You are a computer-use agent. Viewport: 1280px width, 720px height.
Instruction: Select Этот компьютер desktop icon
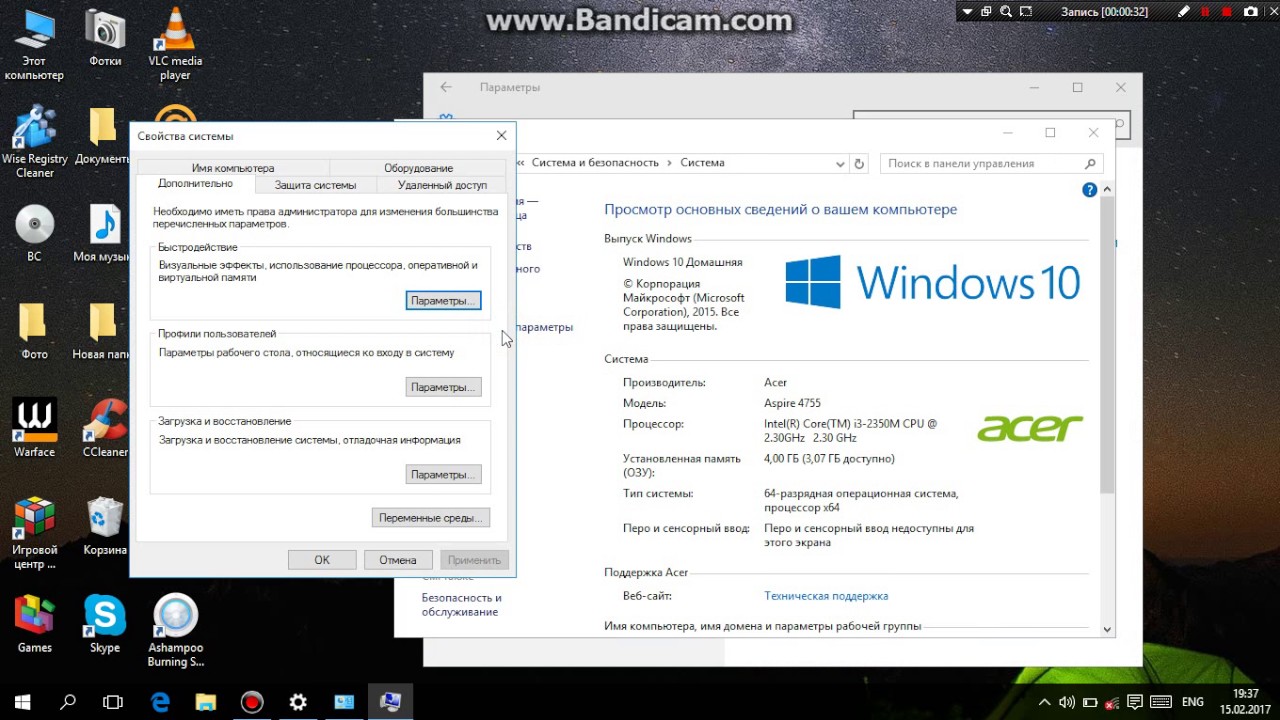(33, 45)
